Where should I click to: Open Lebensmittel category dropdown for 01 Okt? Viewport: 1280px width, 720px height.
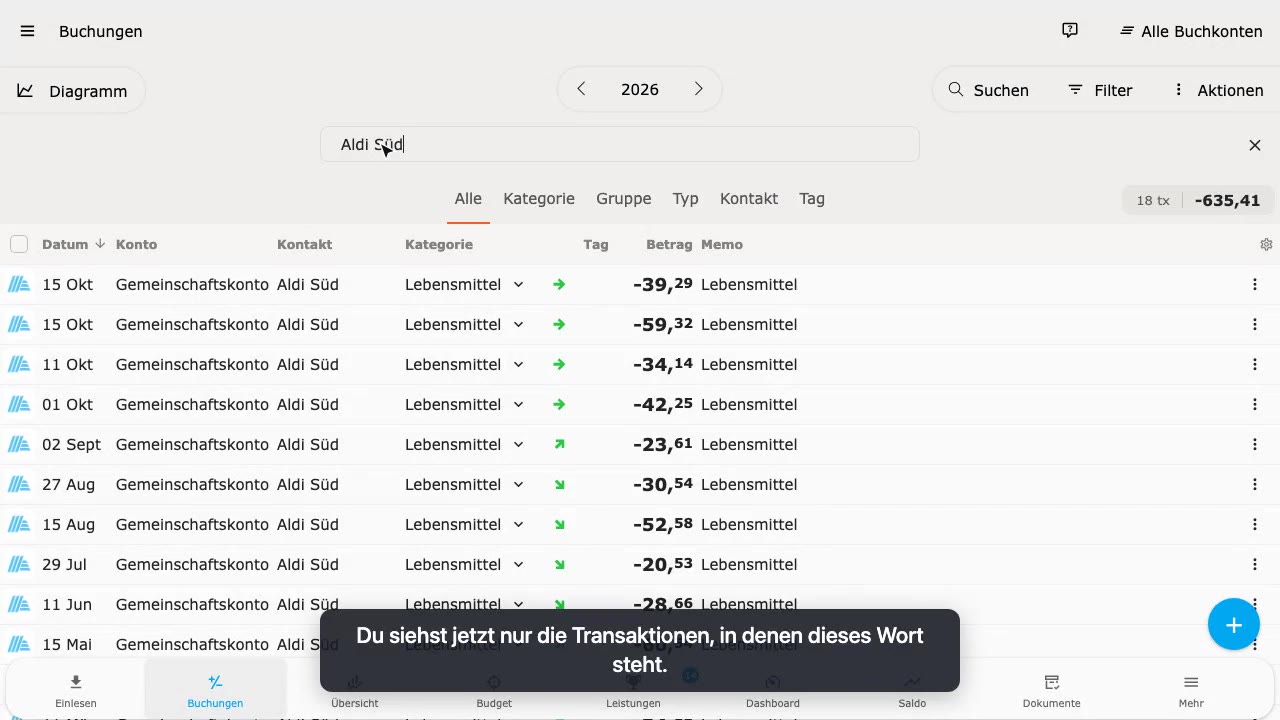[x=518, y=404]
